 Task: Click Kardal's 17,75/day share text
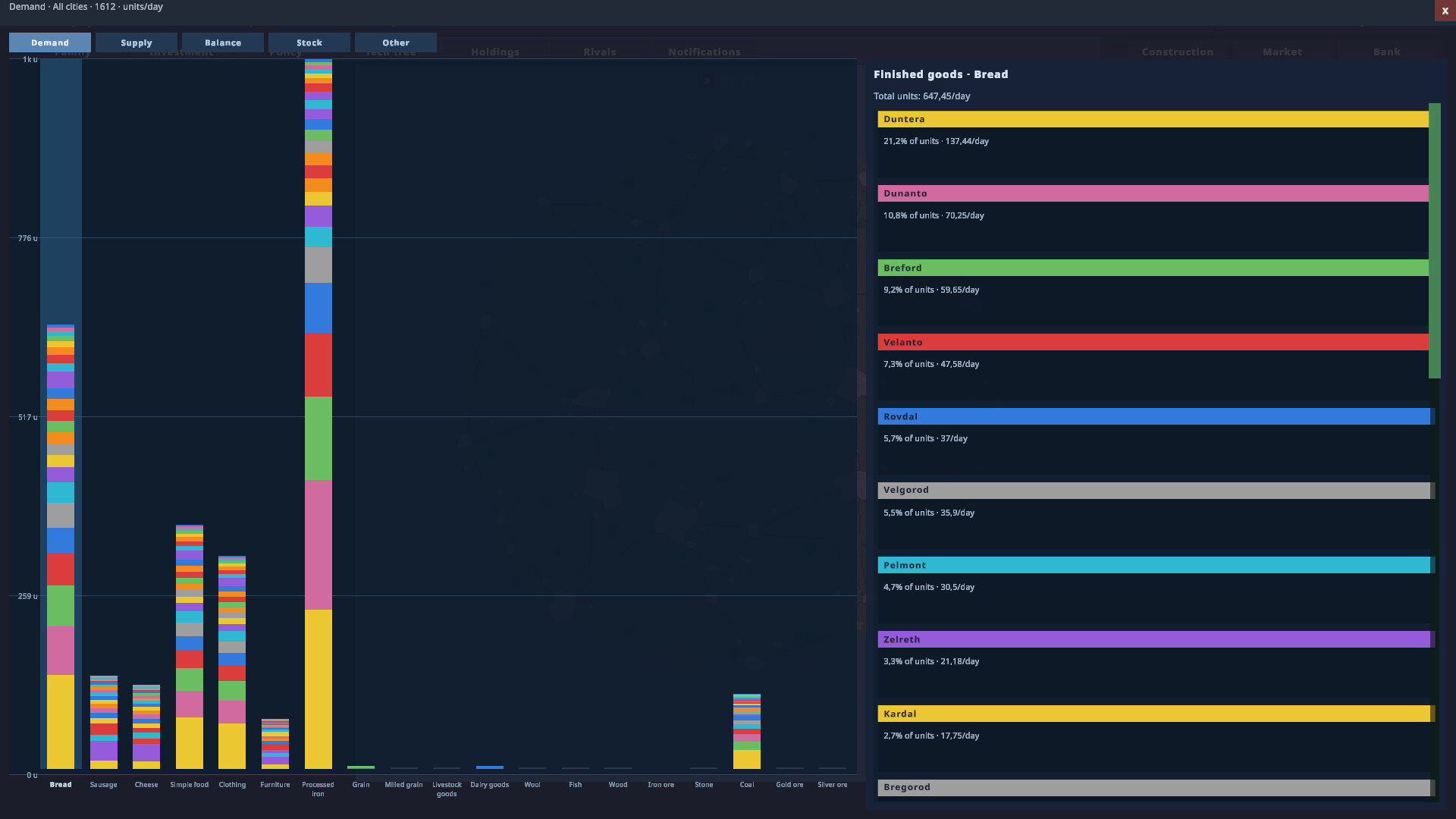pyautogui.click(x=931, y=736)
